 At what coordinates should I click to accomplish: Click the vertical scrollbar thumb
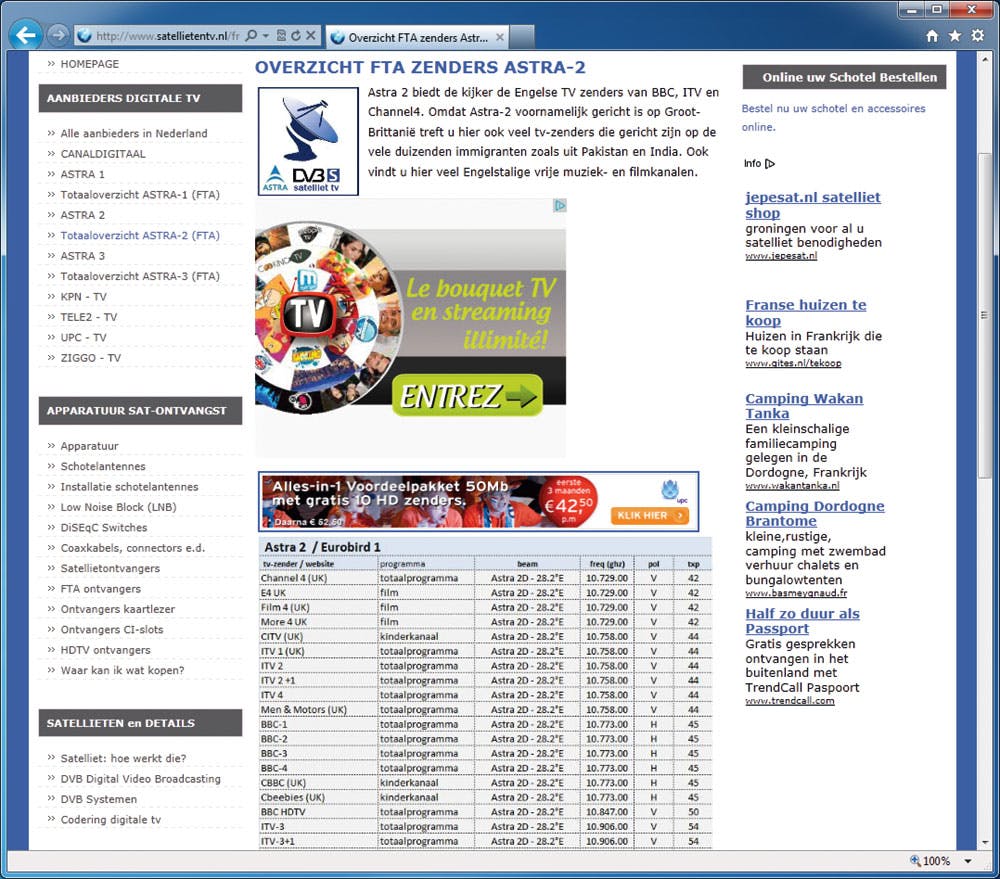tap(984, 314)
